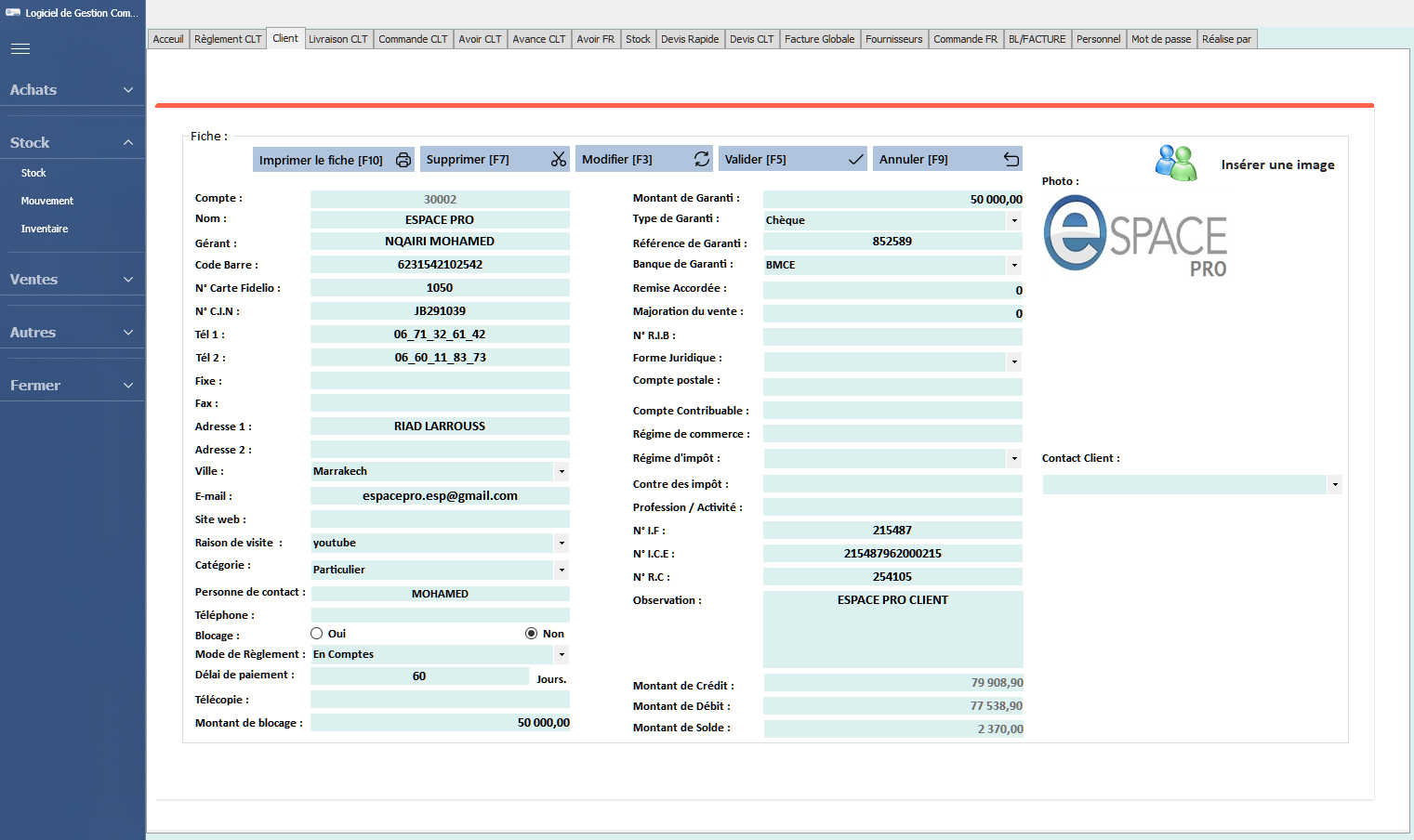Click the Supprimer [F7] button

point(495,160)
